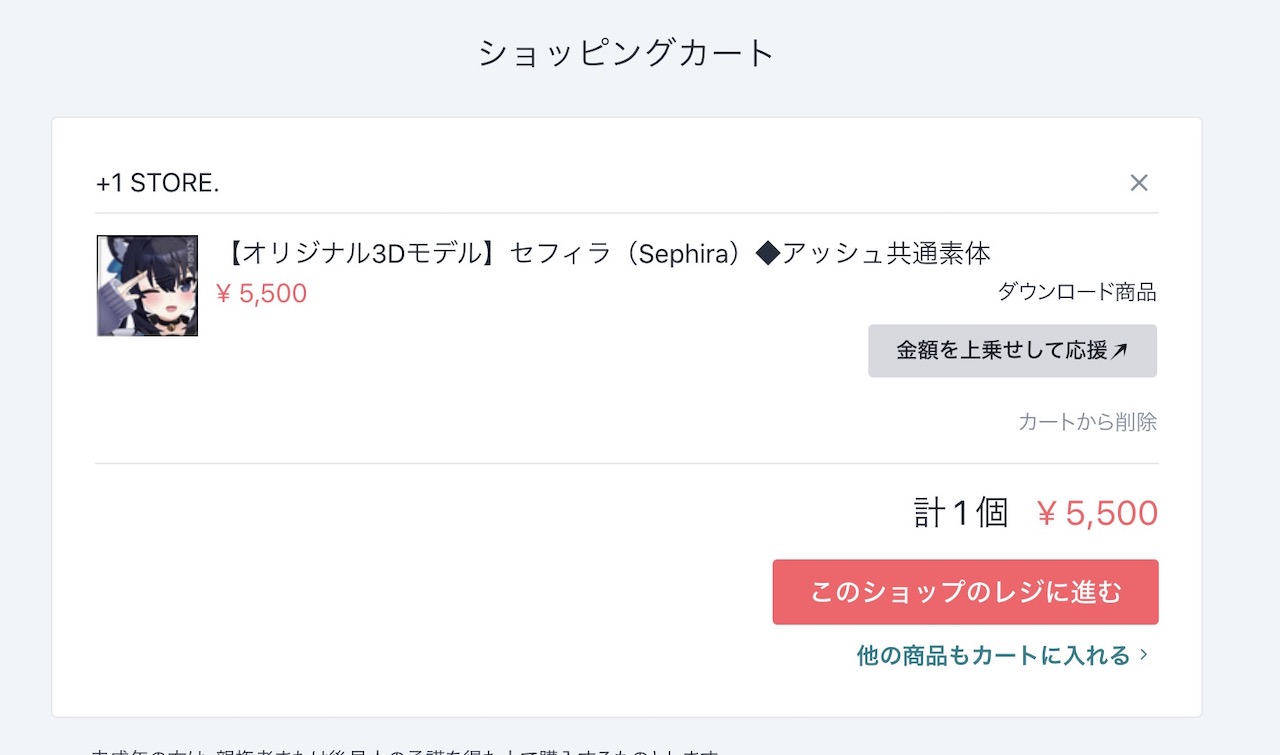The height and width of the screenshot is (755, 1280).
Task: Open the セフィラ (Sephira) product title link
Action: pyautogui.click(x=604, y=254)
